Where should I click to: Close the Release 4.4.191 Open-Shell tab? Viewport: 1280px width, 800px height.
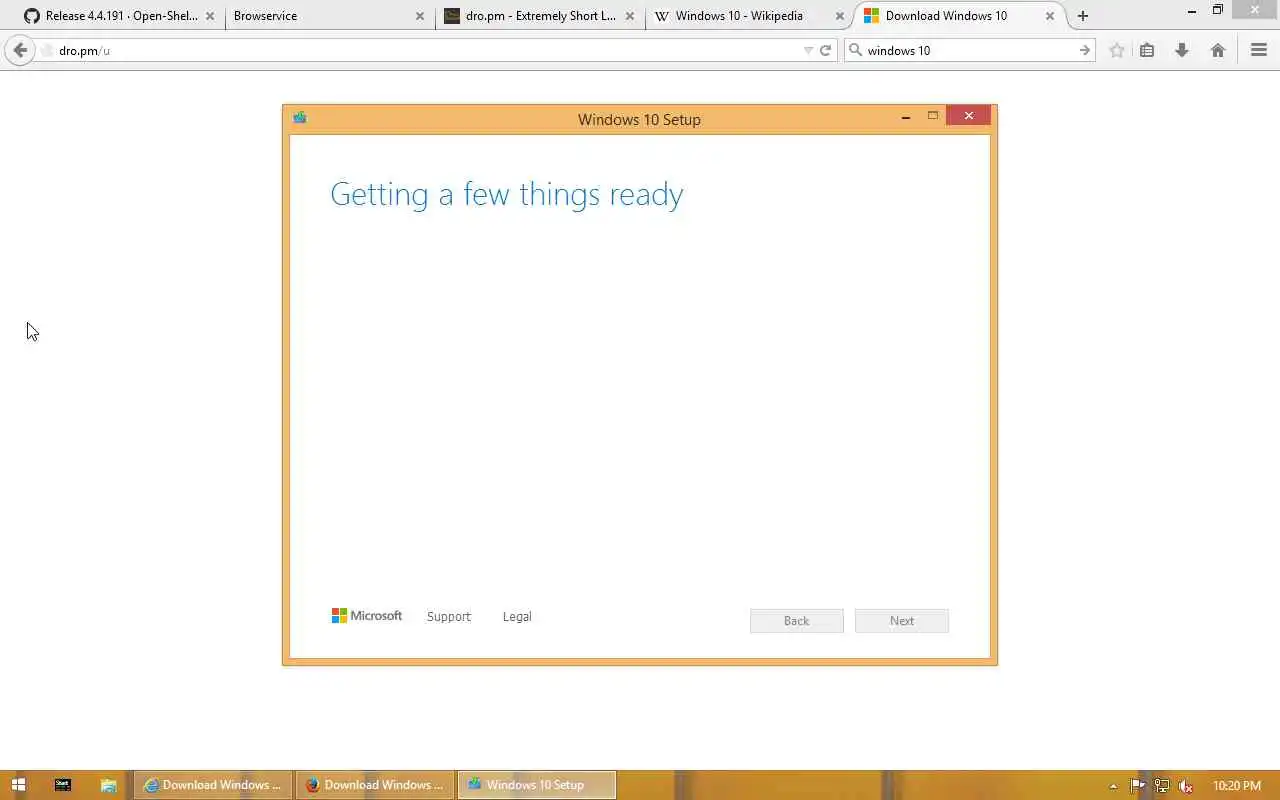pyautogui.click(x=210, y=16)
